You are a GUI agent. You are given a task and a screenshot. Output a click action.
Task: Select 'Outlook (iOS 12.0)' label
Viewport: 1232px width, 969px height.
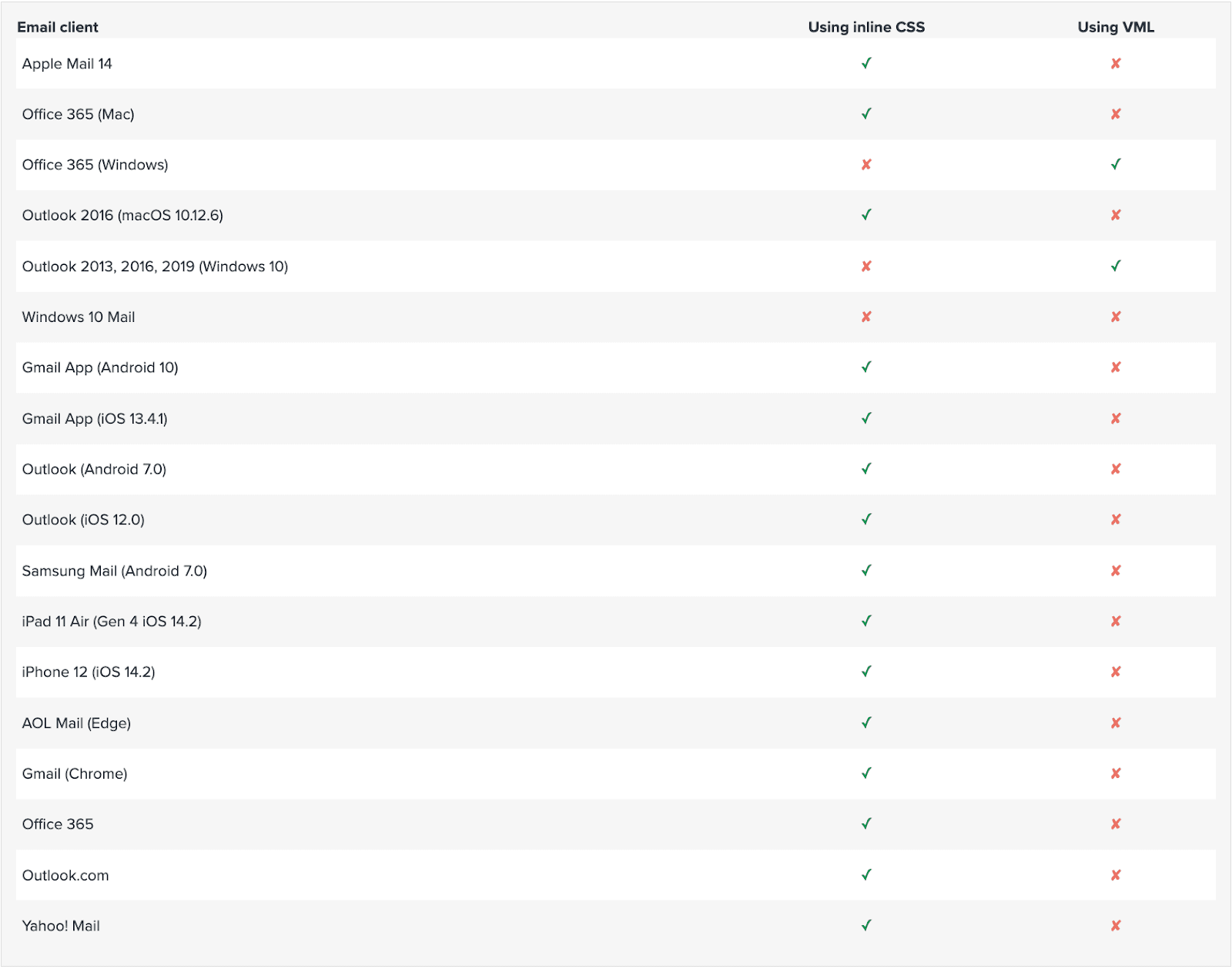[x=83, y=520]
